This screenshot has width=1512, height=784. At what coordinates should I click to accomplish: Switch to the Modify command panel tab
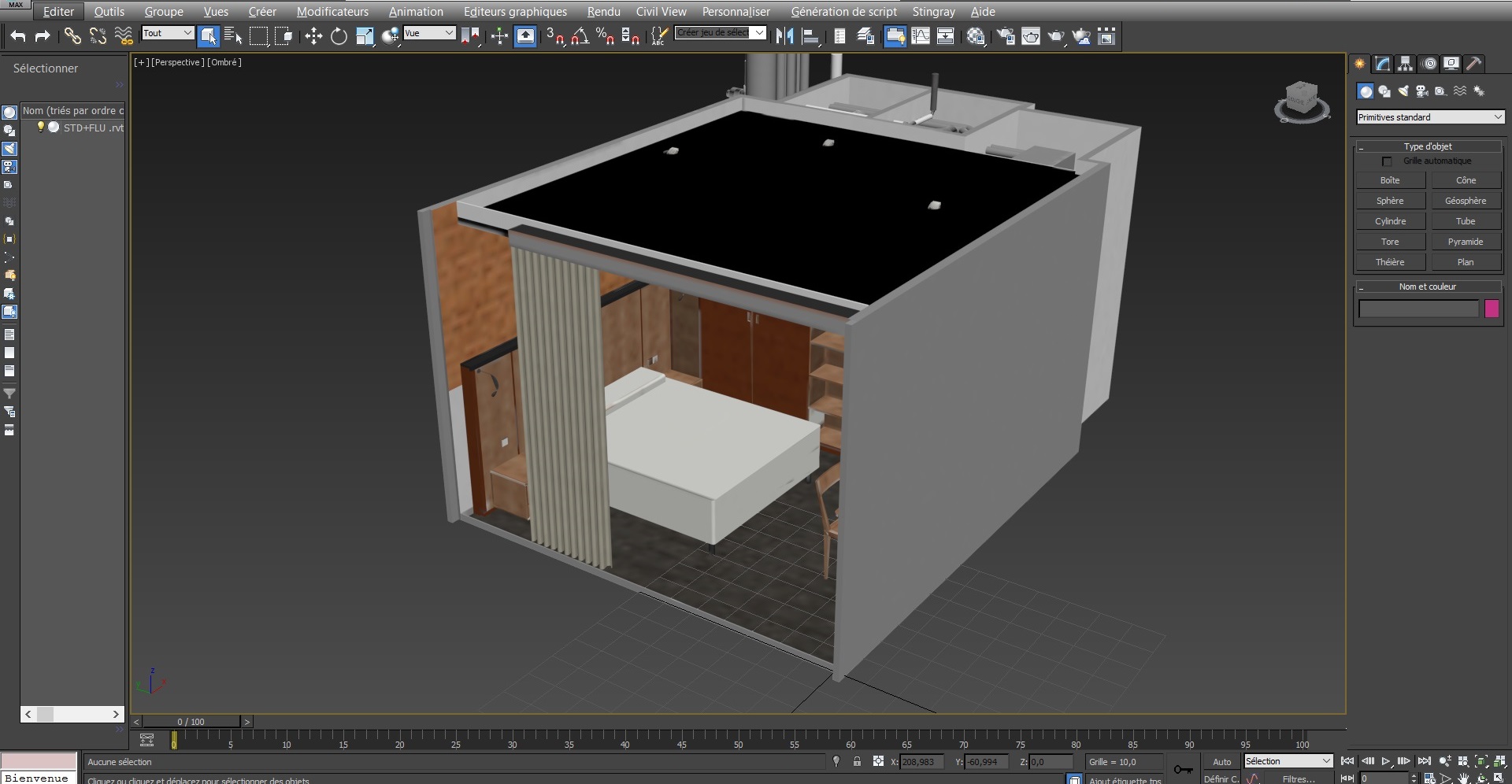point(1383,64)
